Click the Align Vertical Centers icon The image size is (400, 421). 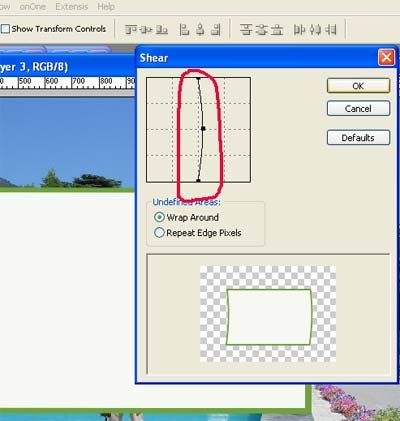[146, 30]
